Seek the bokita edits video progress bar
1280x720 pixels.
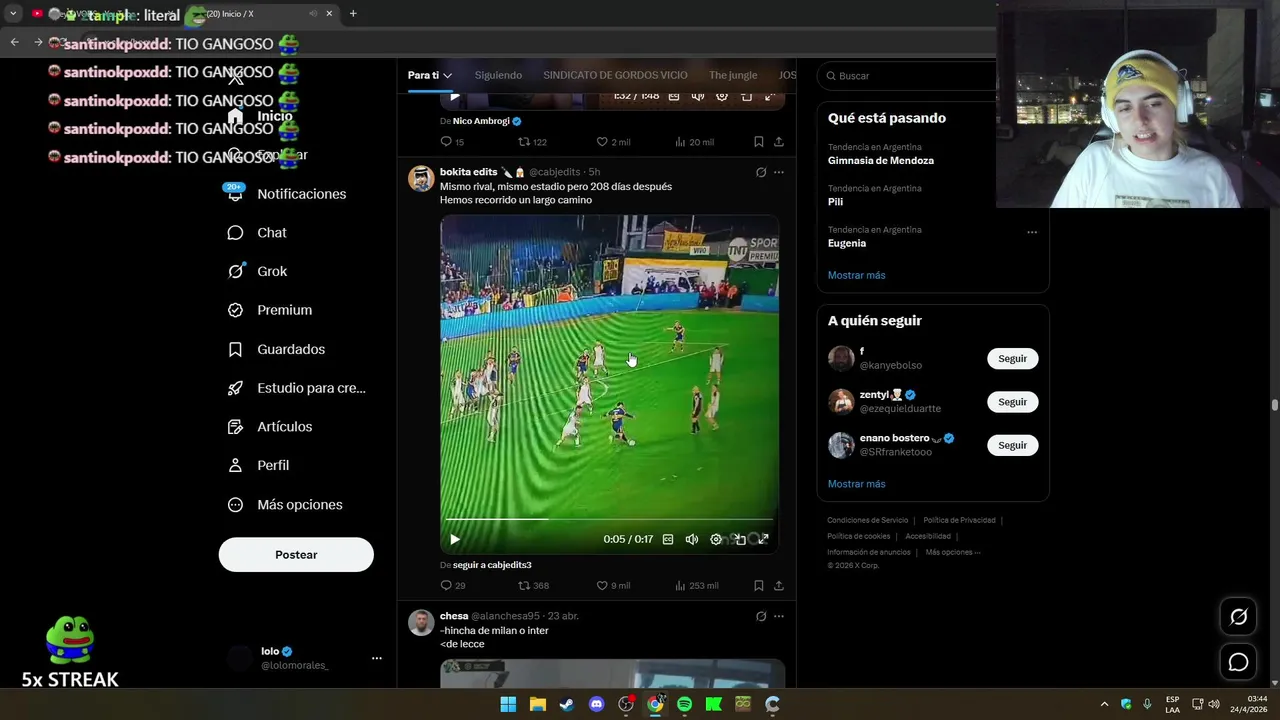[x=609, y=519]
